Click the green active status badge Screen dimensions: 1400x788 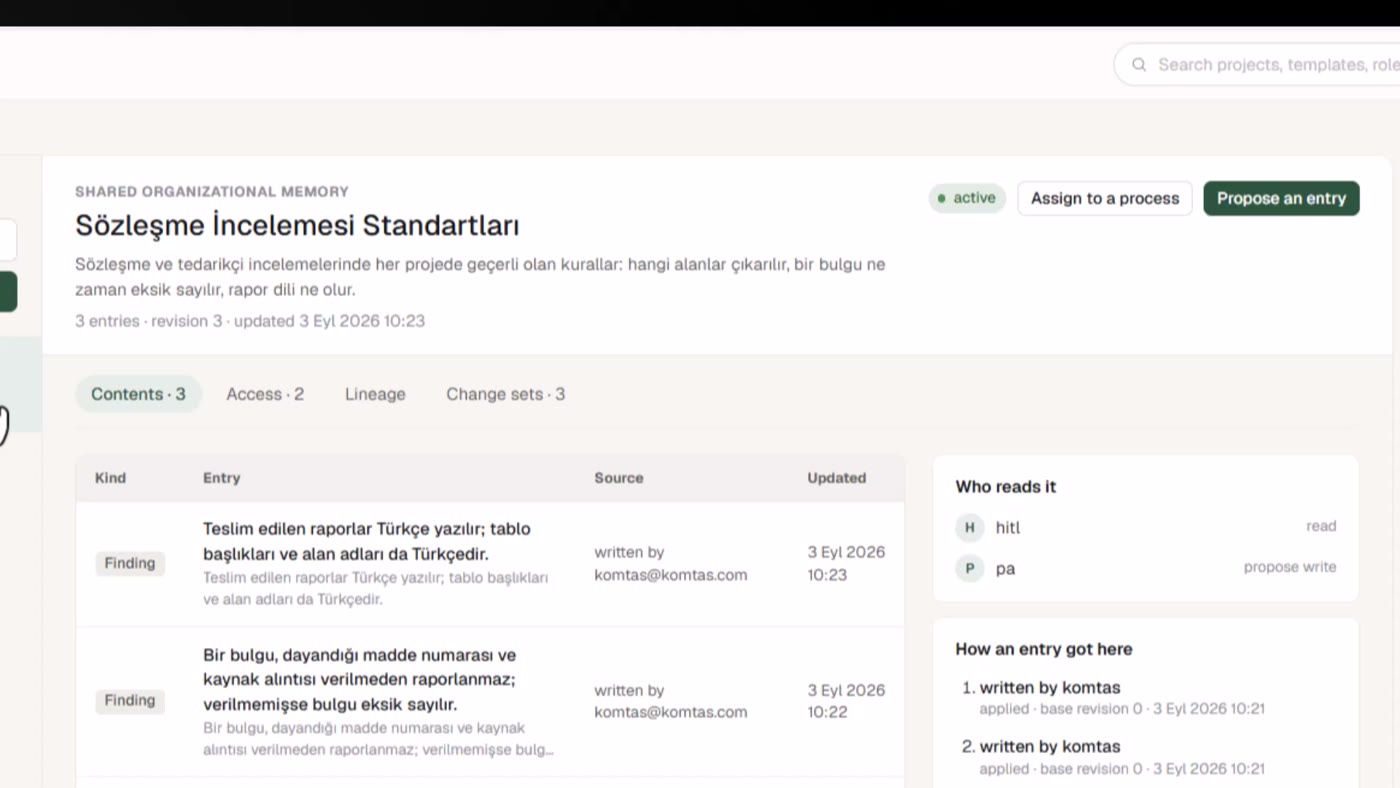(967, 198)
